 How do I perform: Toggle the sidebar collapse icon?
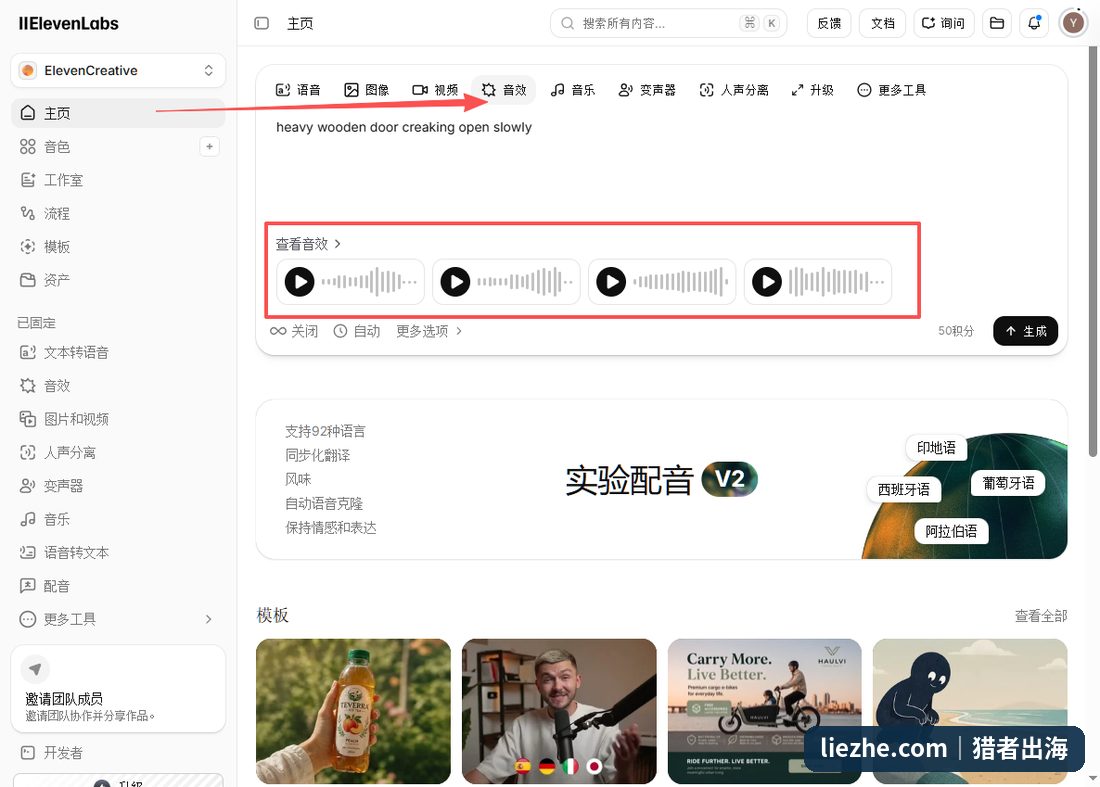click(262, 23)
